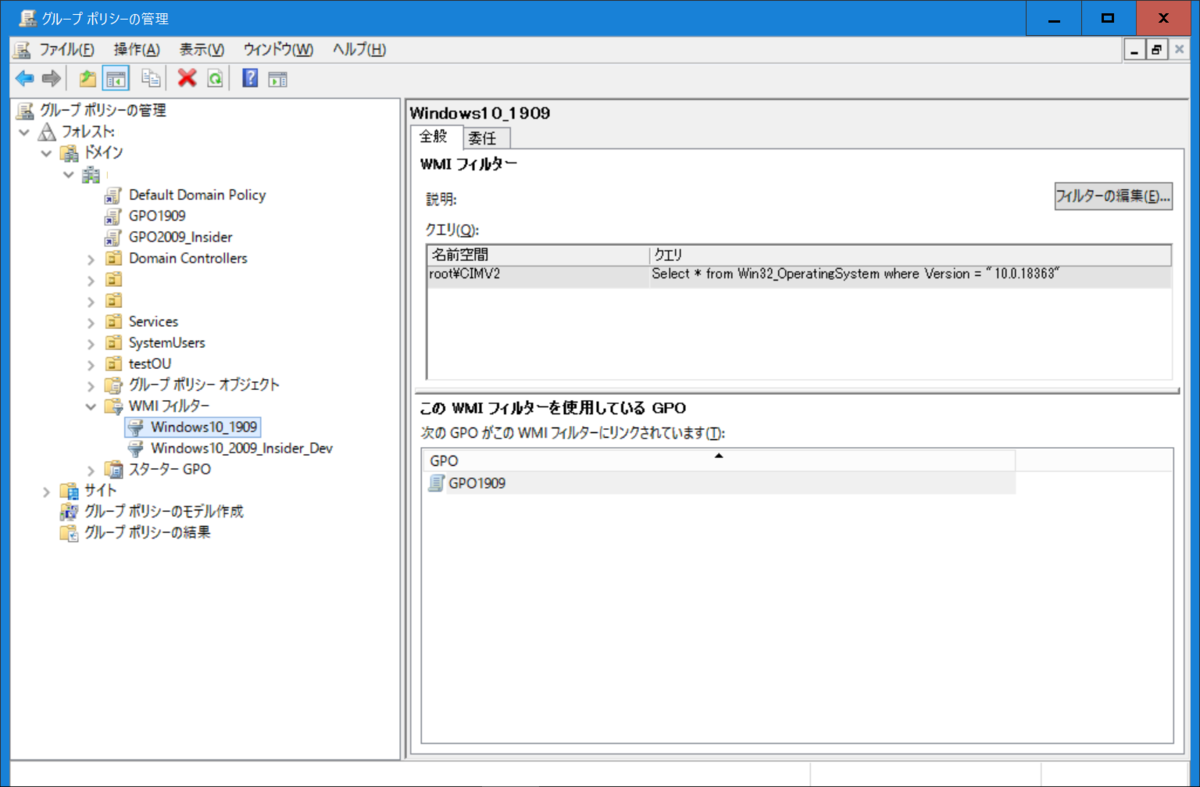
Task: Click the 名前空間 column header
Action: coord(537,255)
